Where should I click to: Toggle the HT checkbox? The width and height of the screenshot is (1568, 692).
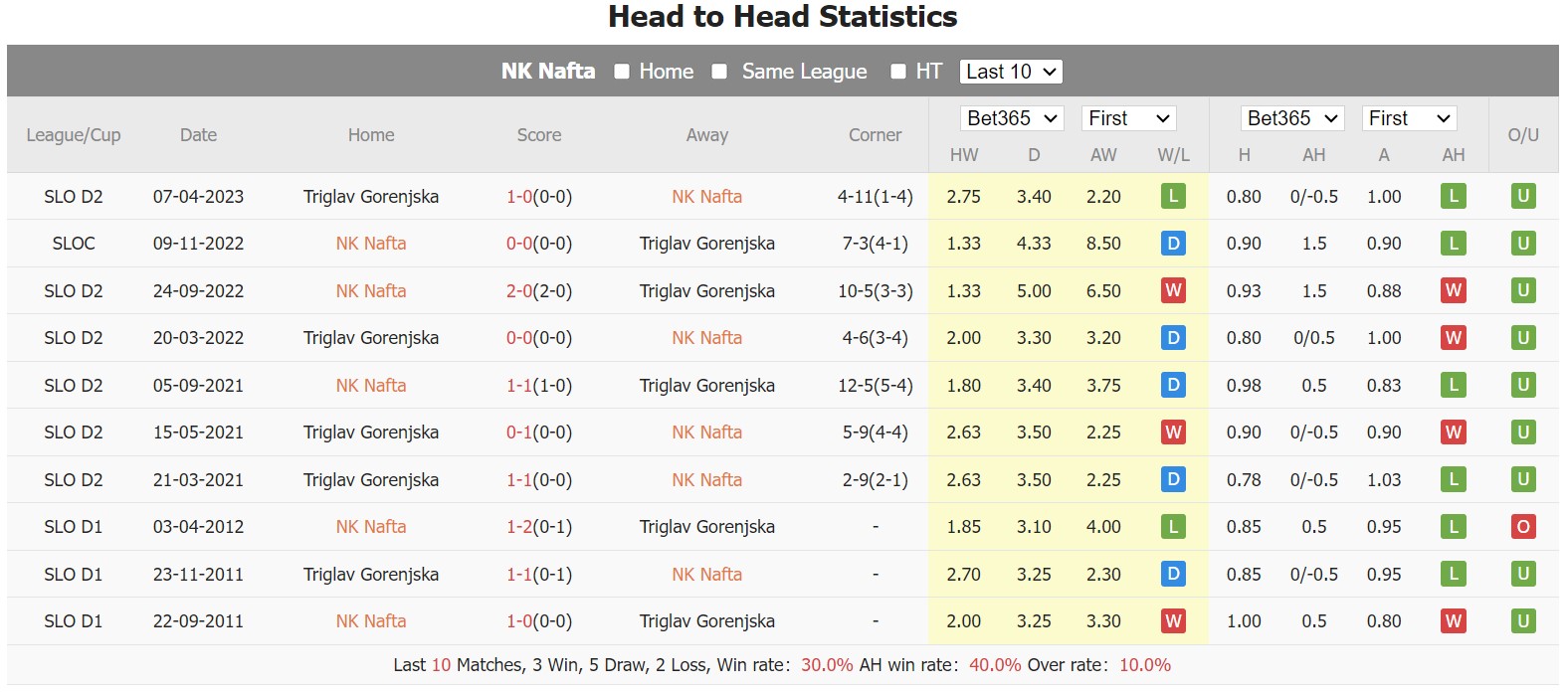(x=898, y=72)
